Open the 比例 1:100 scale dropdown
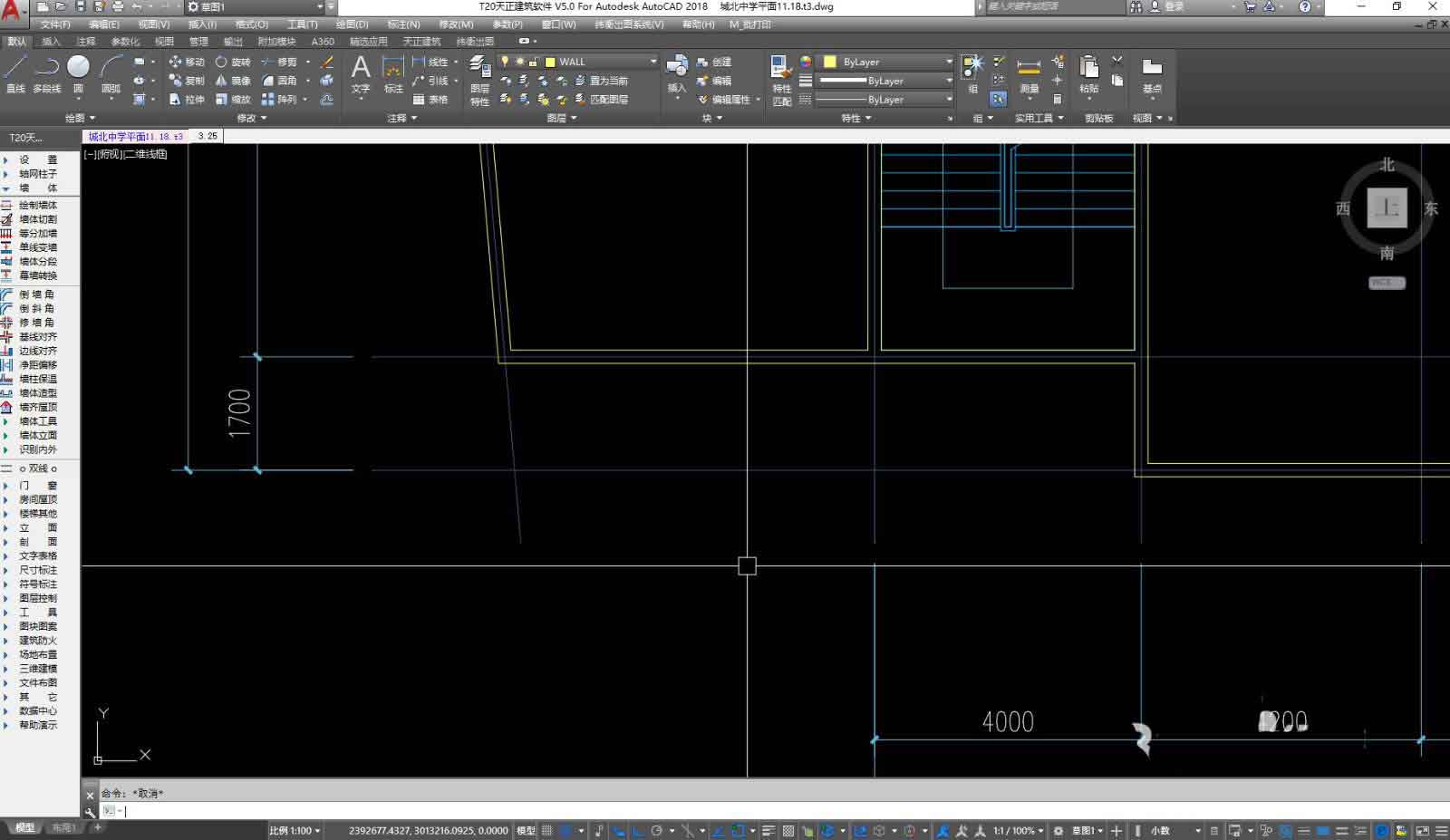The height and width of the screenshot is (840, 1450). [295, 830]
